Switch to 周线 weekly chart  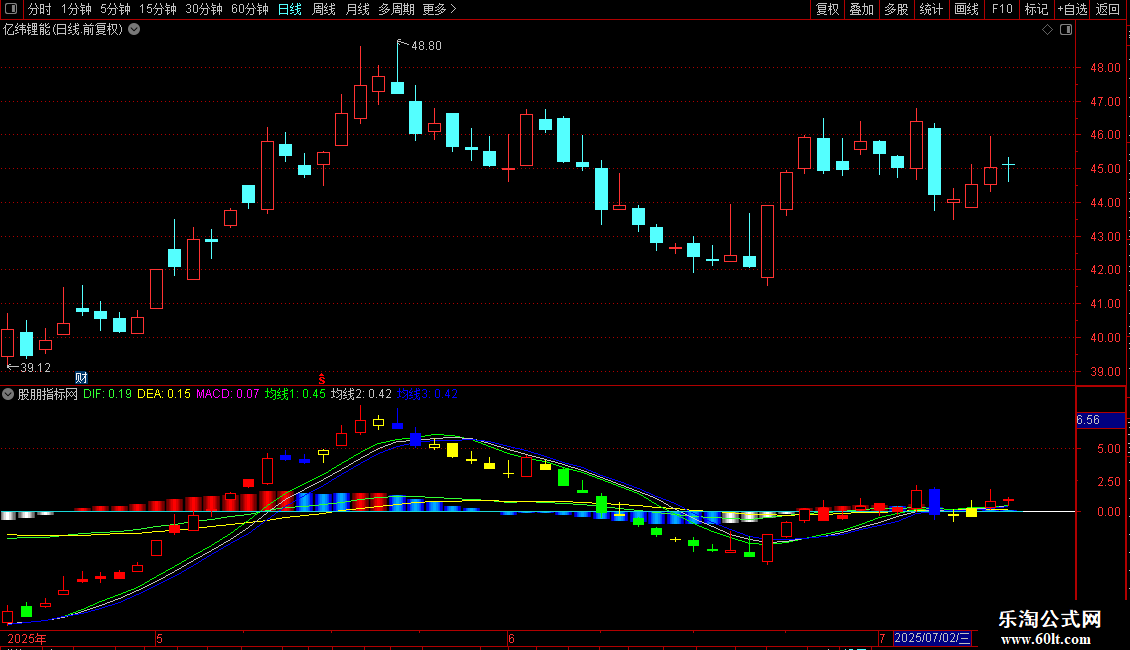pyautogui.click(x=324, y=9)
